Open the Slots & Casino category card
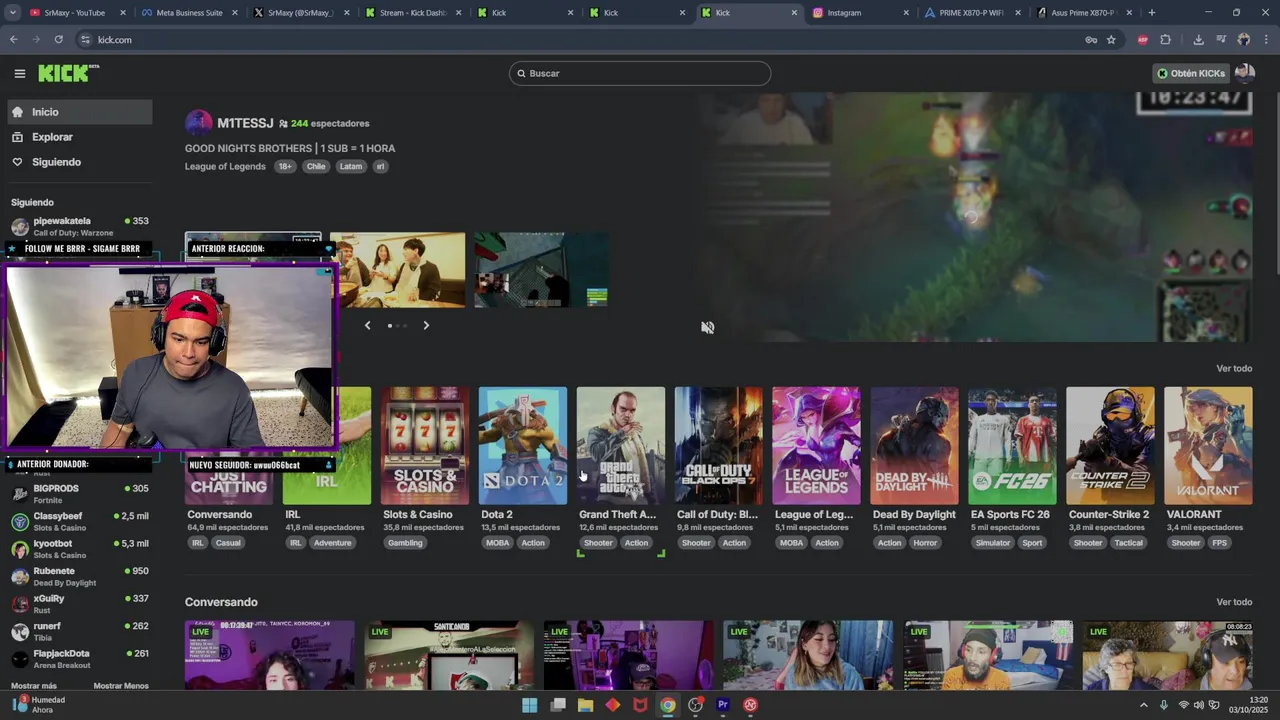1280x720 pixels. click(425, 446)
